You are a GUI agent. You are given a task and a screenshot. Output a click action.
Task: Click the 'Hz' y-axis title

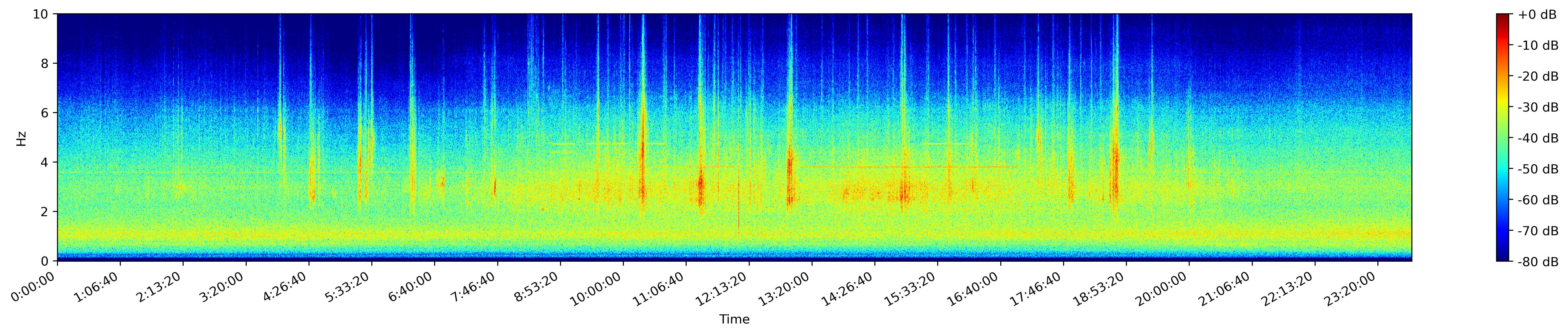[x=22, y=138]
